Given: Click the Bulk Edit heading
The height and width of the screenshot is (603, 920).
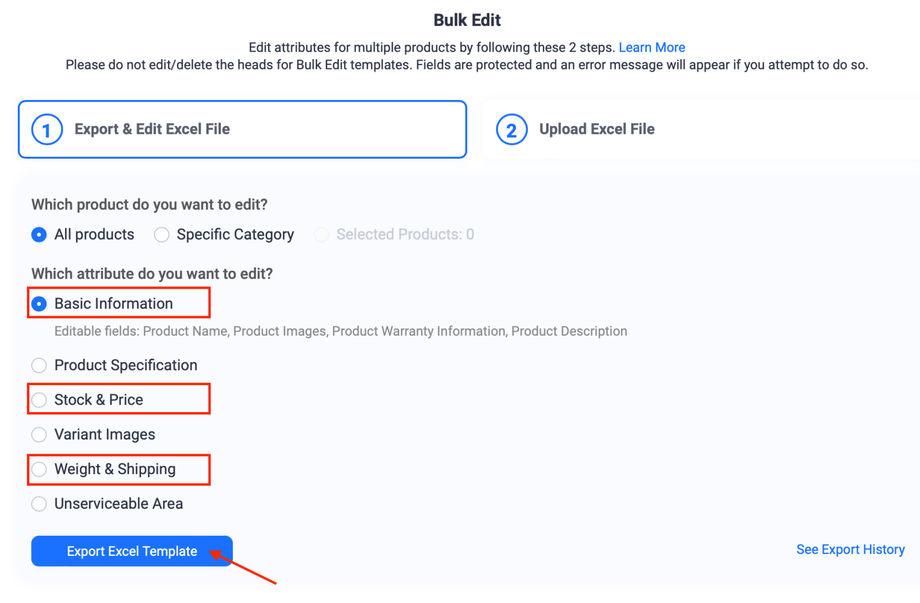Looking at the screenshot, I should point(467,20).
